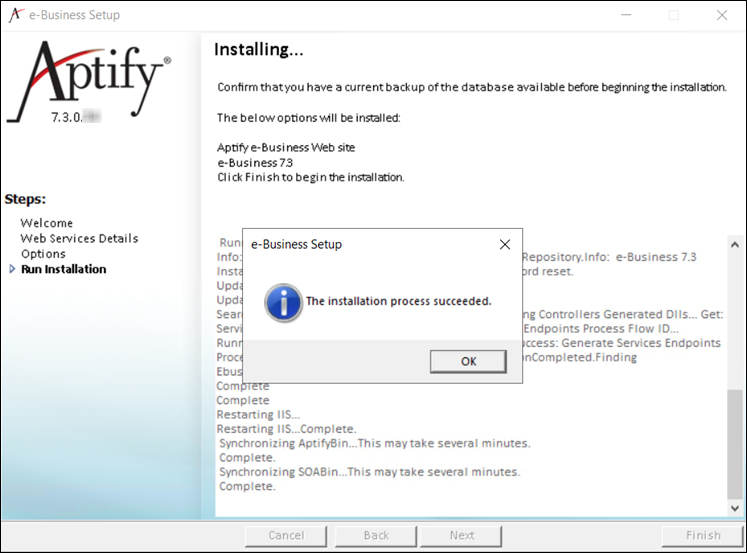Image resolution: width=747 pixels, height=553 pixels.
Task: Click OK in the success dialog
Action: [468, 362]
